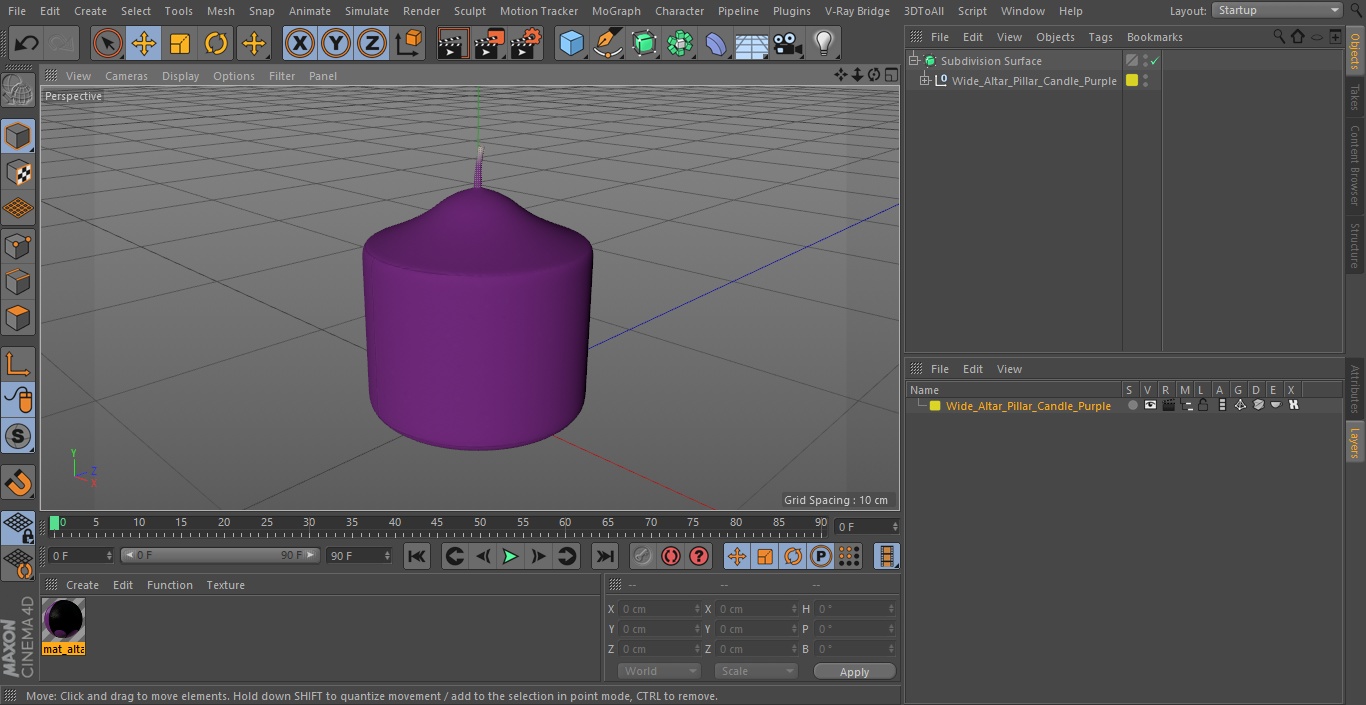Image resolution: width=1366 pixels, height=705 pixels.
Task: Add a Camera object
Action: pos(788,43)
